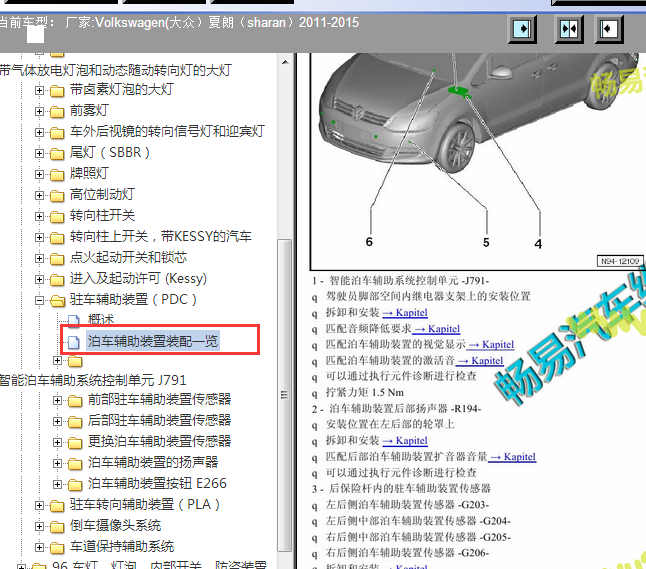Click the open folder icon of 驻车辅助装置（PDC）
The width and height of the screenshot is (646, 569).
point(58,301)
